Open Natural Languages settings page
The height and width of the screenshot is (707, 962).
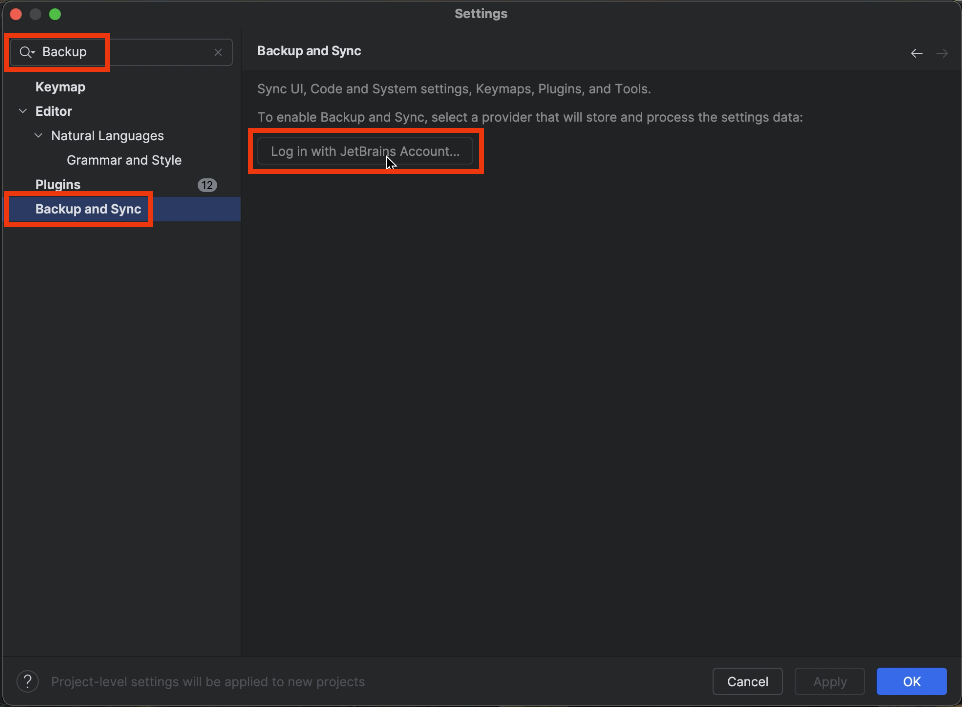pyautogui.click(x=107, y=136)
